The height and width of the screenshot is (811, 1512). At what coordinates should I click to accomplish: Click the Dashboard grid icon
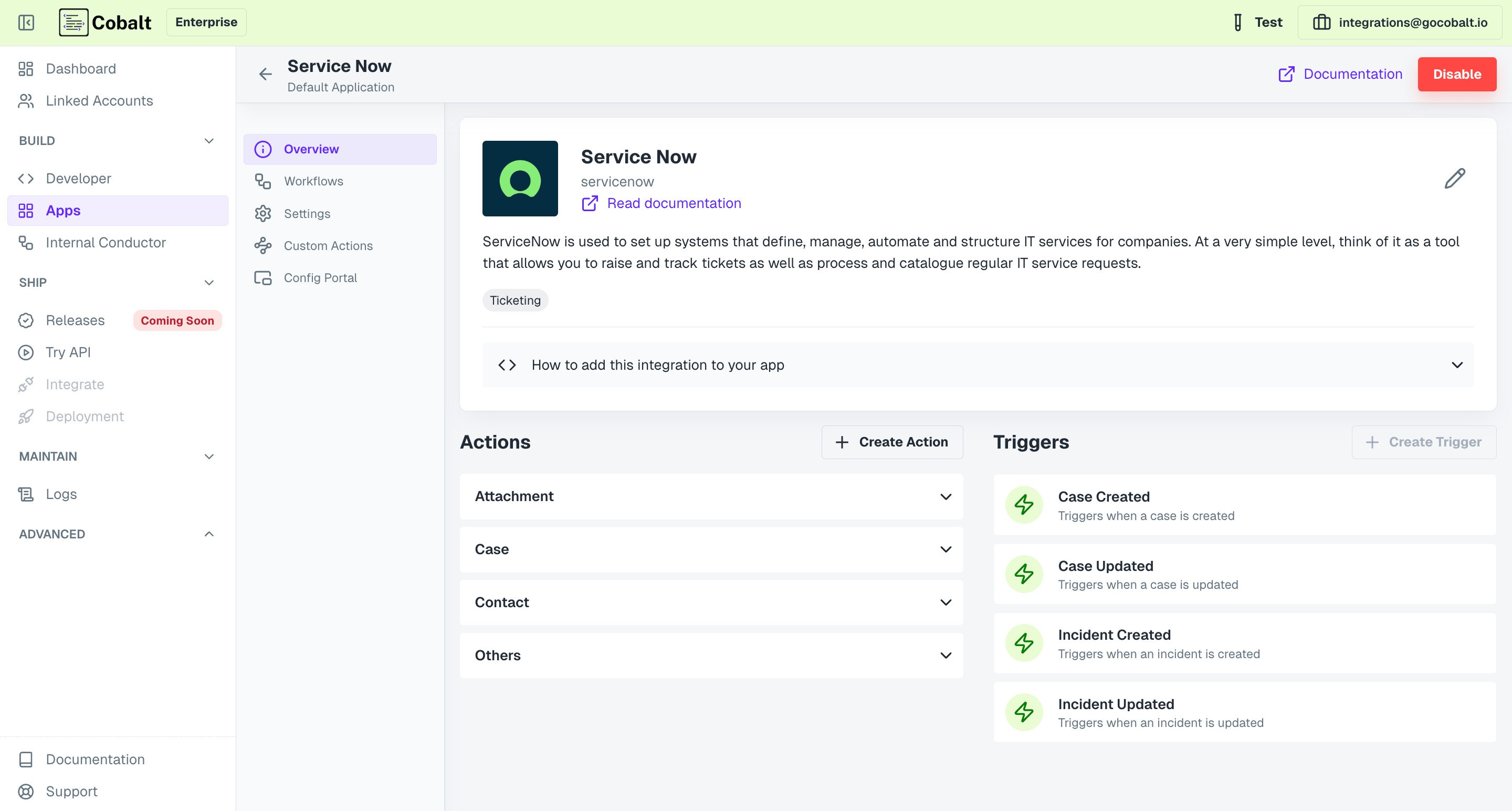click(x=26, y=69)
